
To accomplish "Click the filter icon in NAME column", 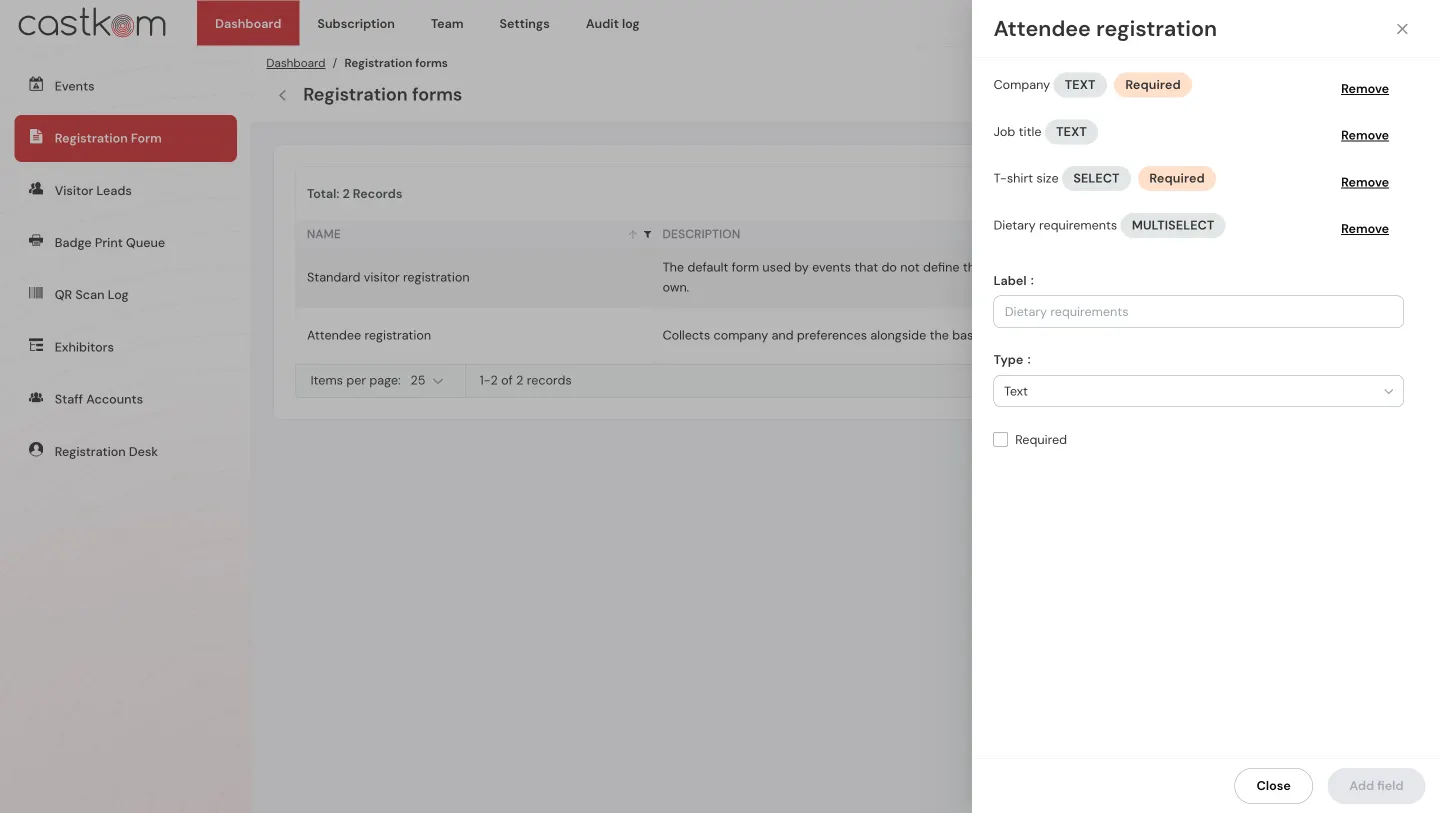I will [647, 234].
